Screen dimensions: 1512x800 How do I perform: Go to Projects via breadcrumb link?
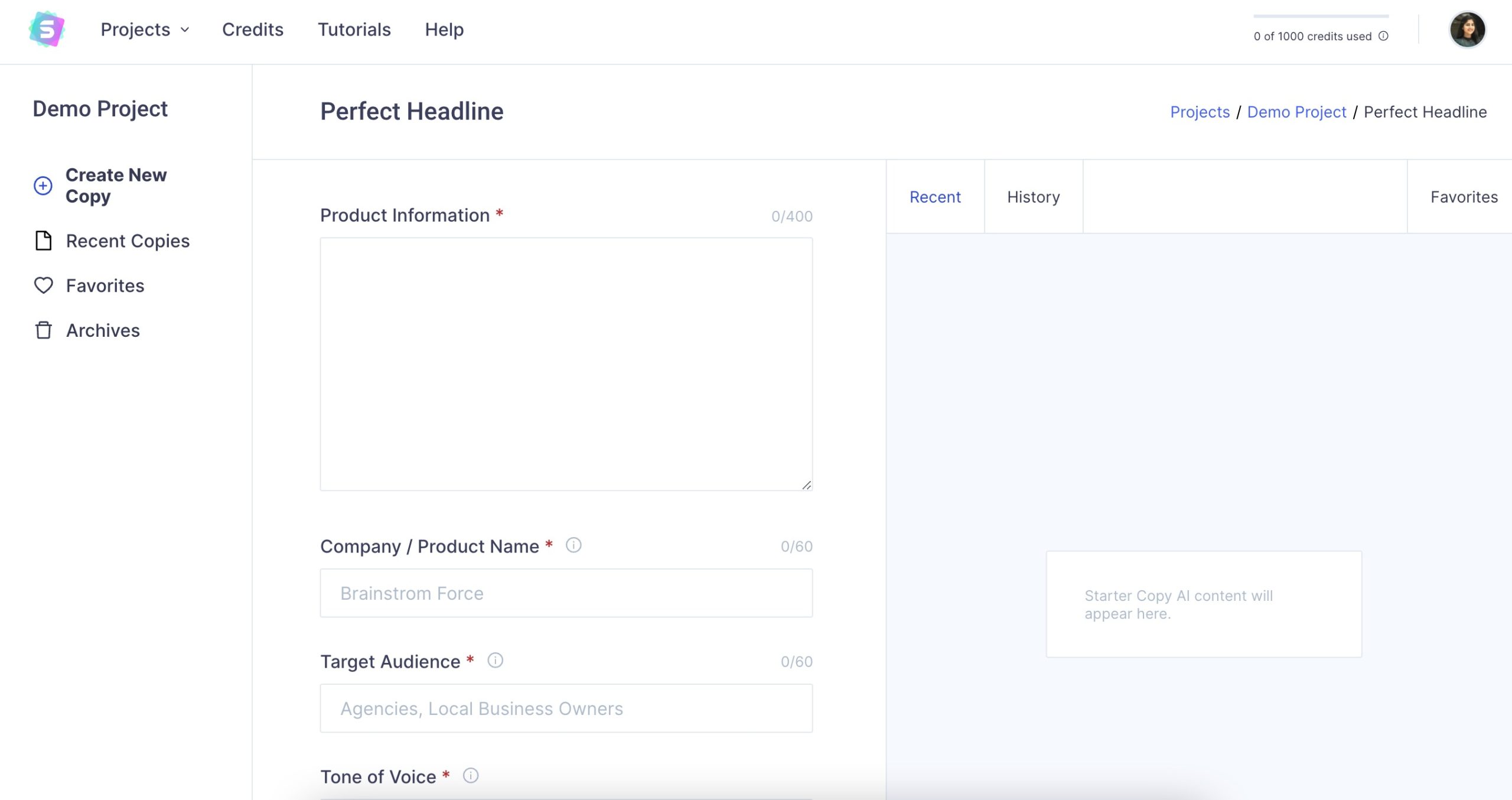1200,112
